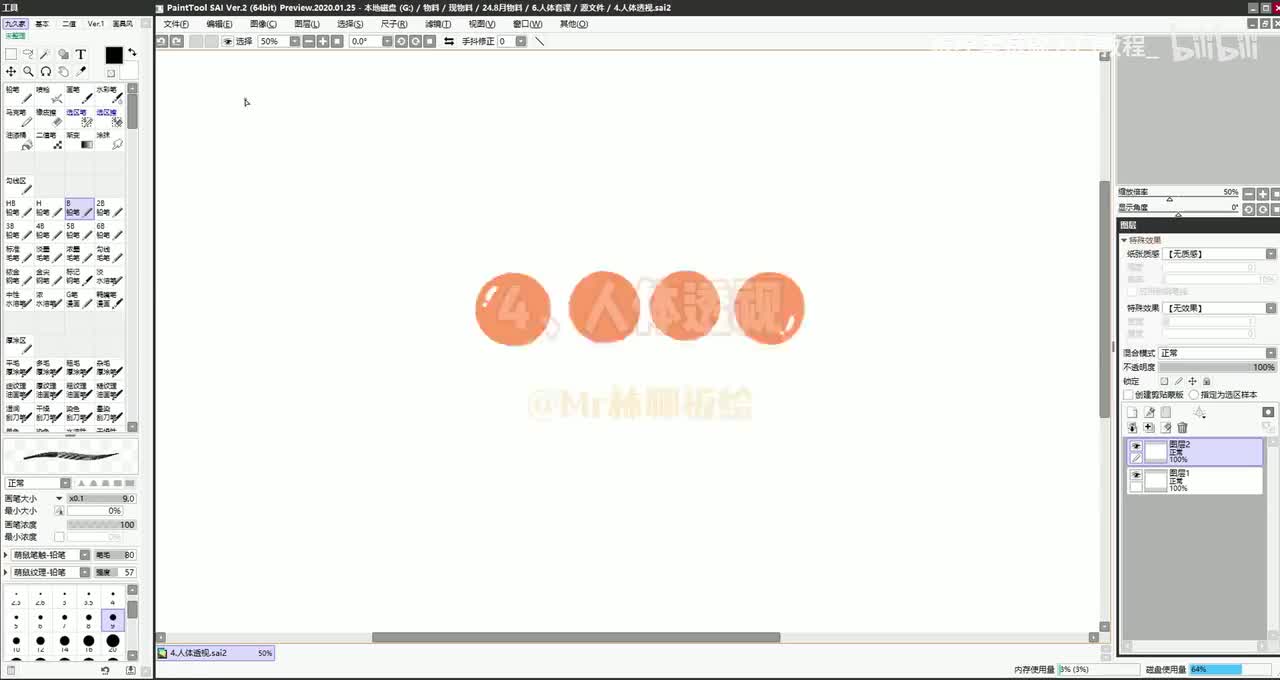Toggle visibility of 图层1
This screenshot has height=680, width=1280.
click(1136, 475)
